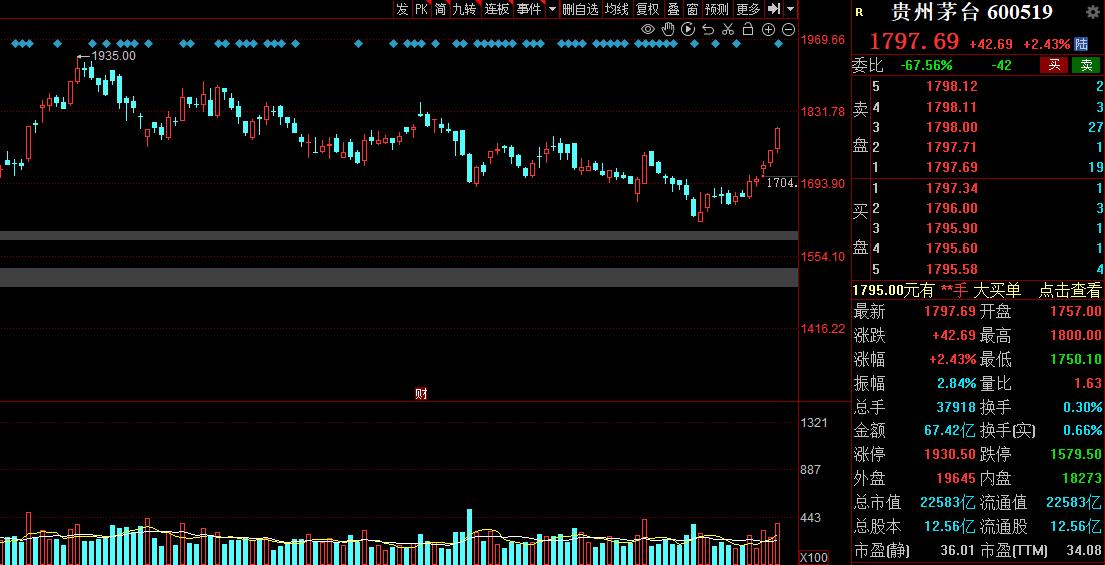Screen dimensions: 1105x565
Task: Click the X100 volume scale label
Action: pyautogui.click(x=814, y=558)
